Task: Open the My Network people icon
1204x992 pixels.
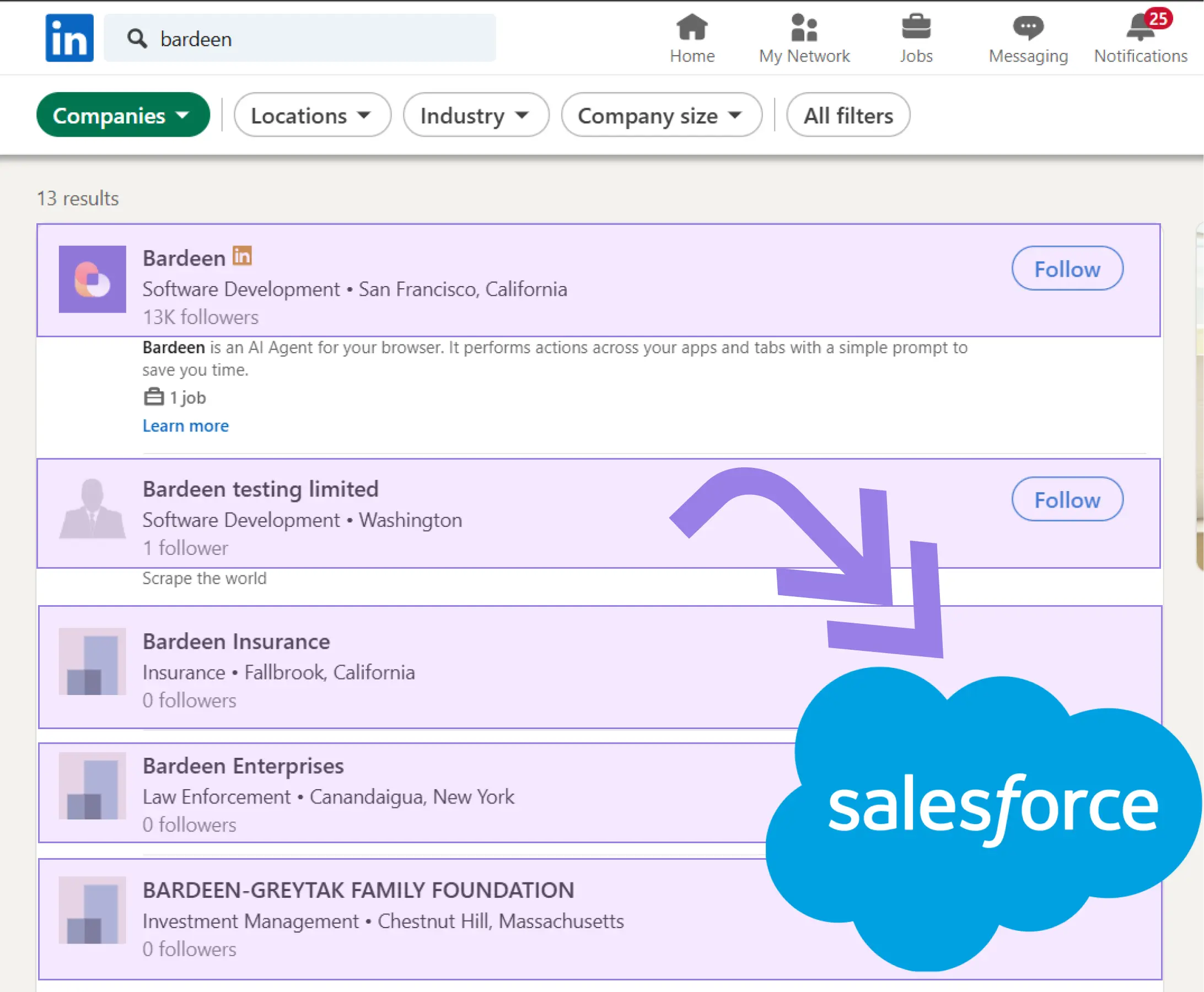Action: coord(804,28)
